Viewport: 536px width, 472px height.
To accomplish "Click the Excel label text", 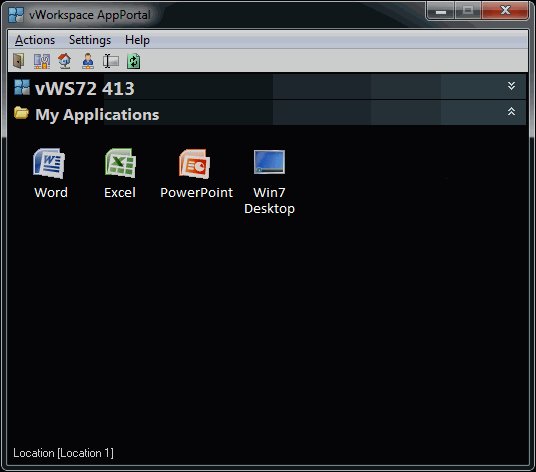I will point(120,192).
